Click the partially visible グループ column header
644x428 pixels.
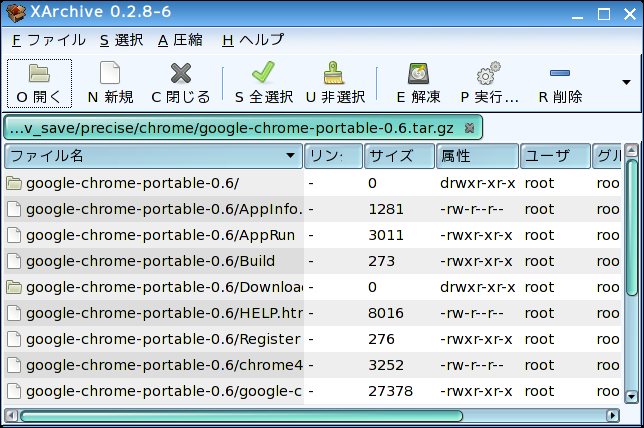tap(607, 156)
